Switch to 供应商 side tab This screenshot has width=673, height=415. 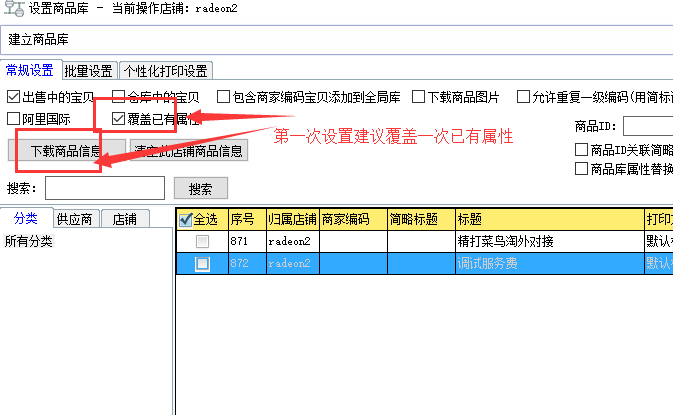[76, 219]
